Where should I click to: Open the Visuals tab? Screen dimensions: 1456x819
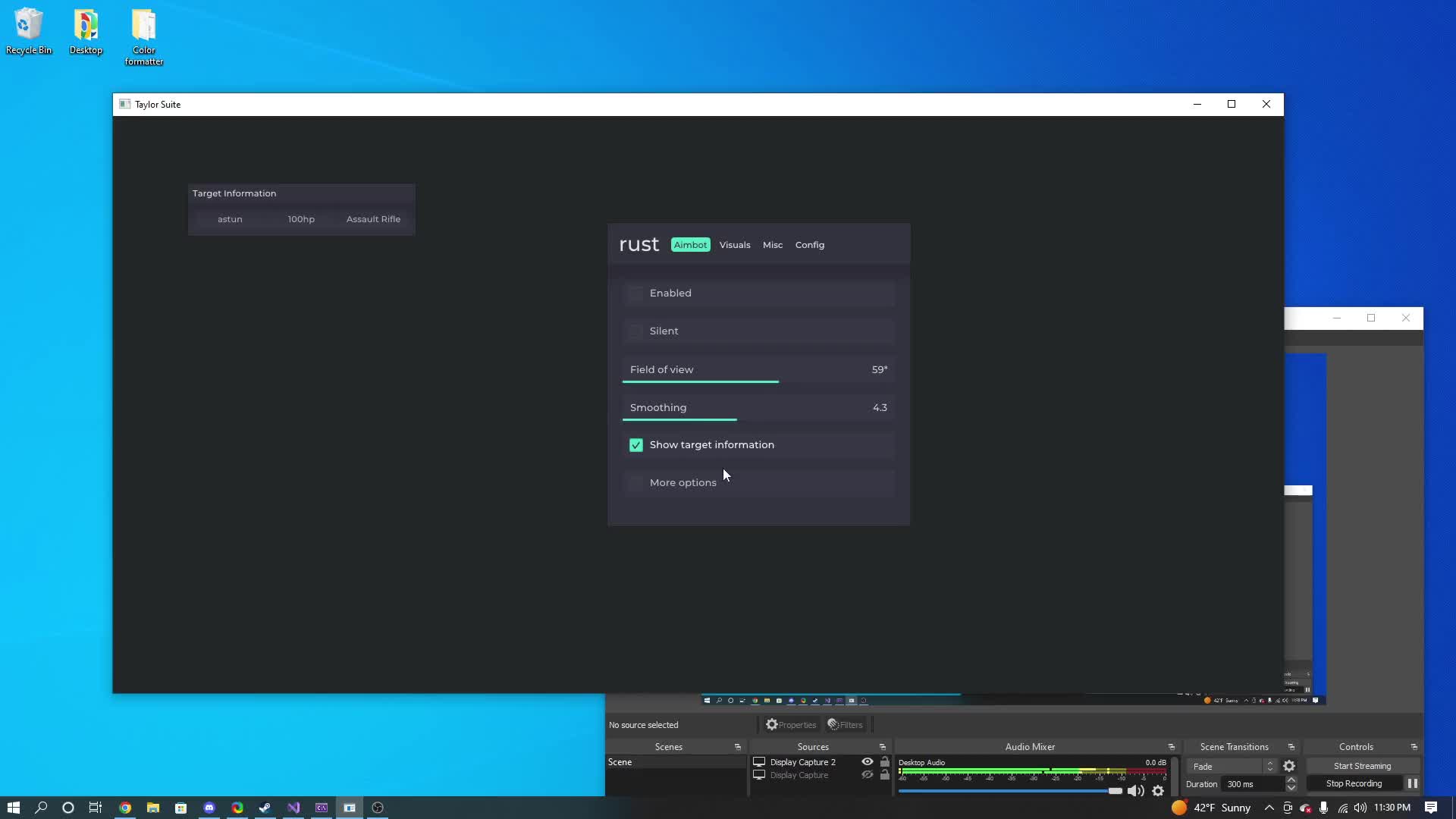coord(735,245)
